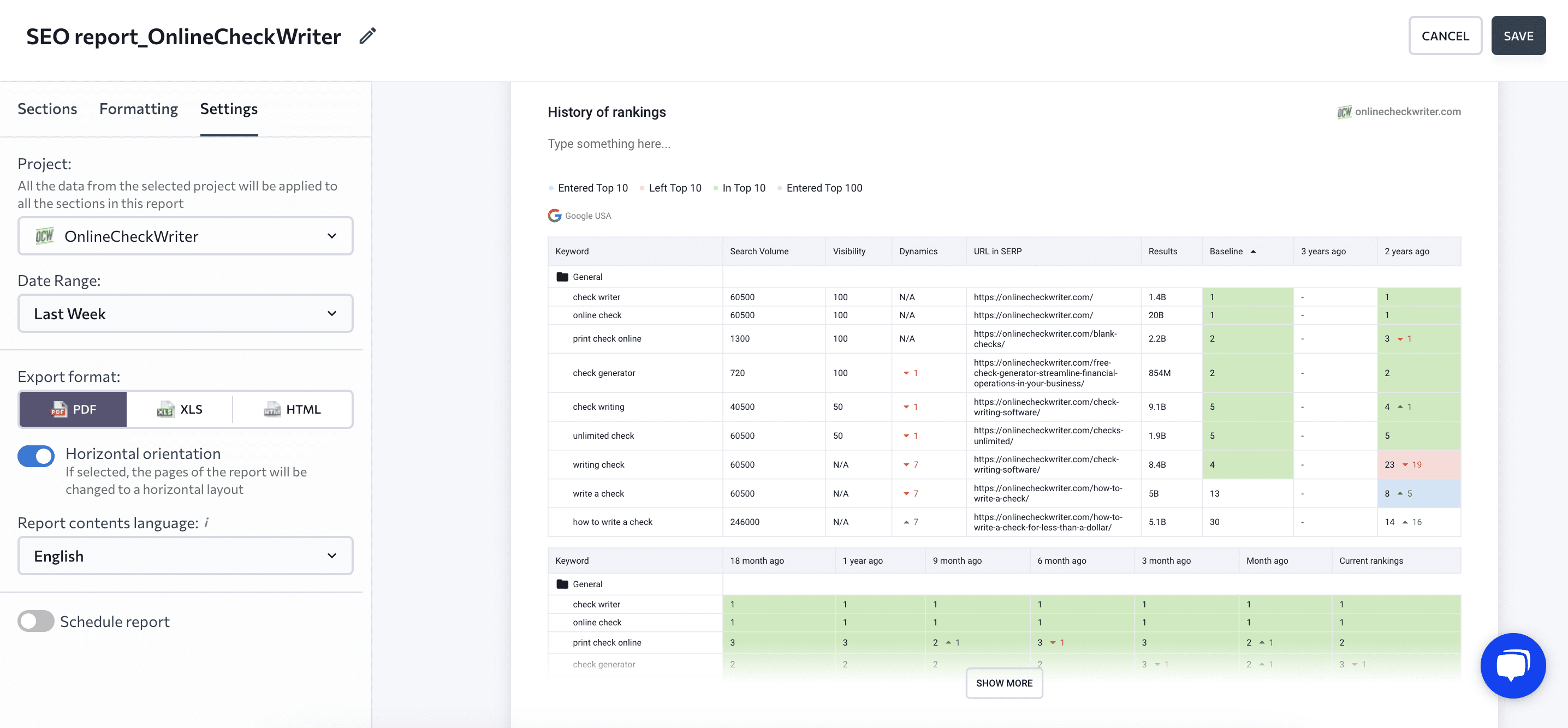1568x728 pixels.
Task: Click the how-to-write-a-check-for-less-than-a-dollar URL
Action: coord(1048,522)
